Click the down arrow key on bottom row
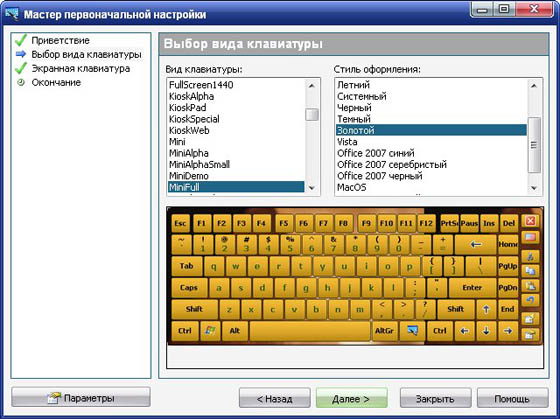 pyautogui.click(x=486, y=331)
